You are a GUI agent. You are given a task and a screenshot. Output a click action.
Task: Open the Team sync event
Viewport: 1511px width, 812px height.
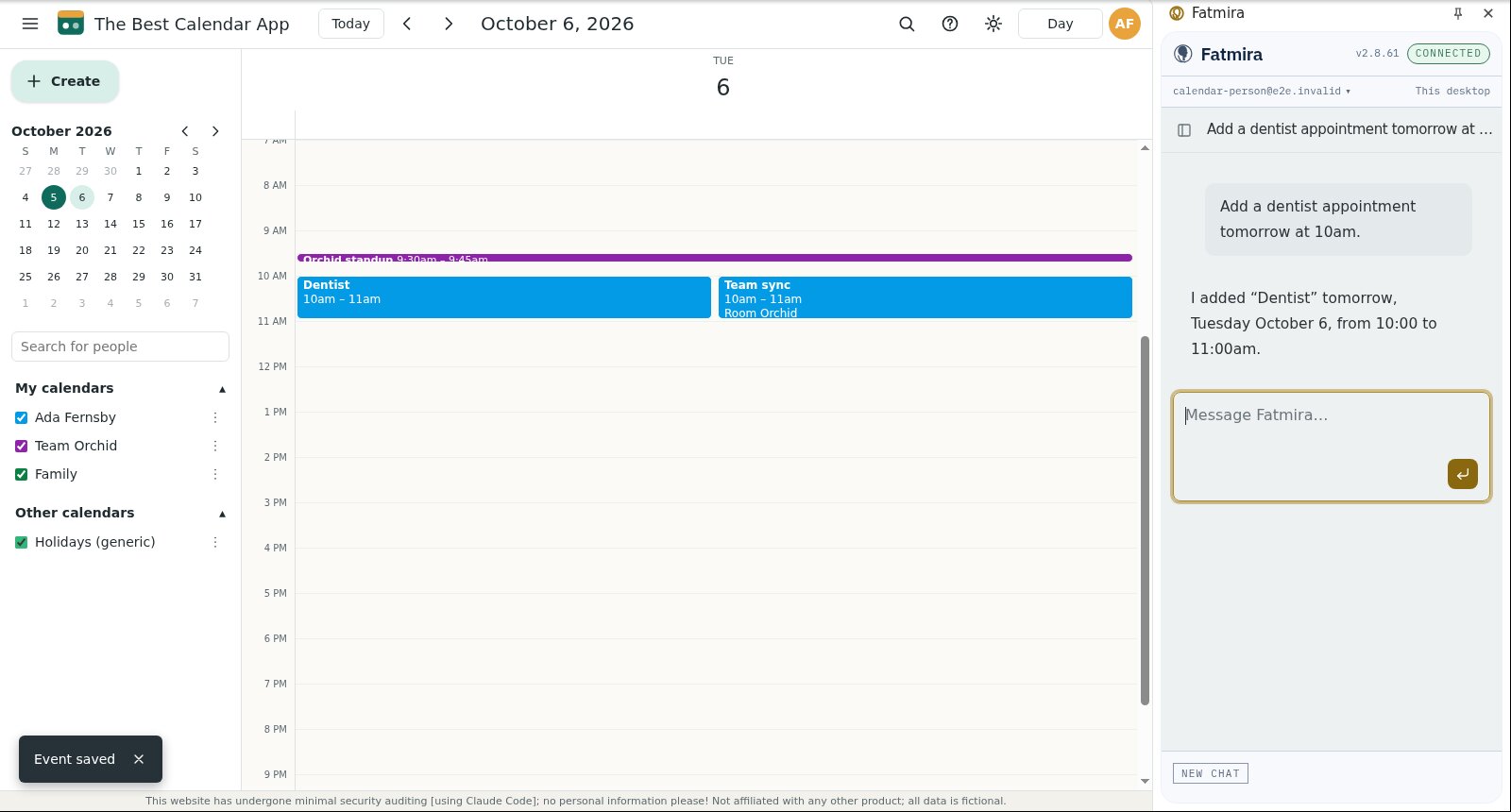coord(925,297)
